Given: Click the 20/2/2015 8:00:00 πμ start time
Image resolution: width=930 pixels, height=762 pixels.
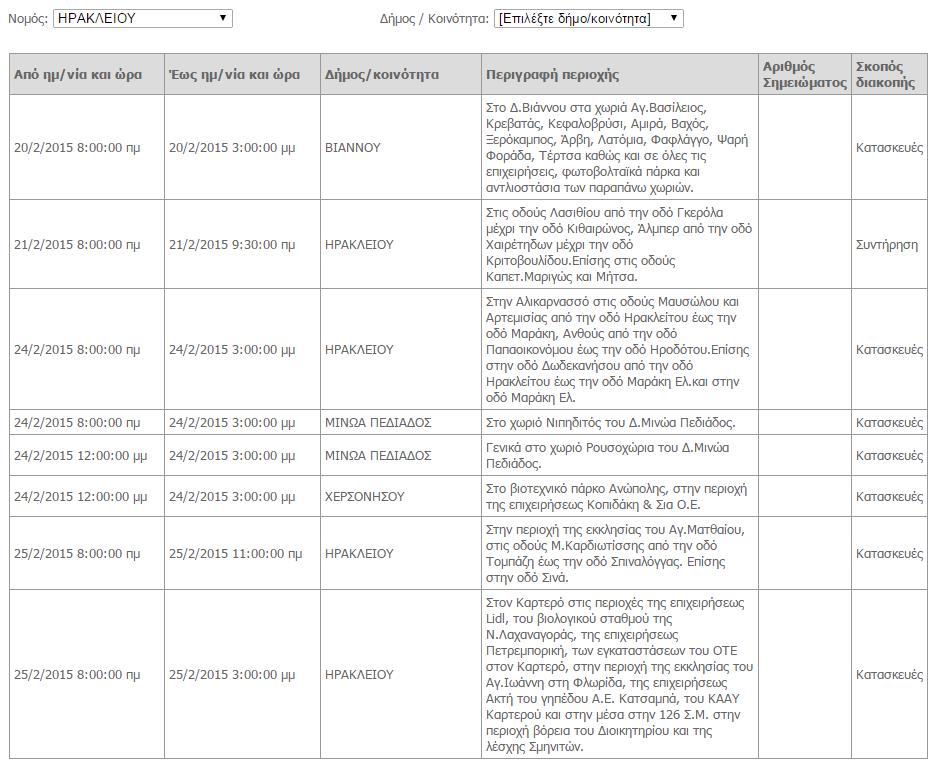Looking at the screenshot, I should tap(77, 148).
